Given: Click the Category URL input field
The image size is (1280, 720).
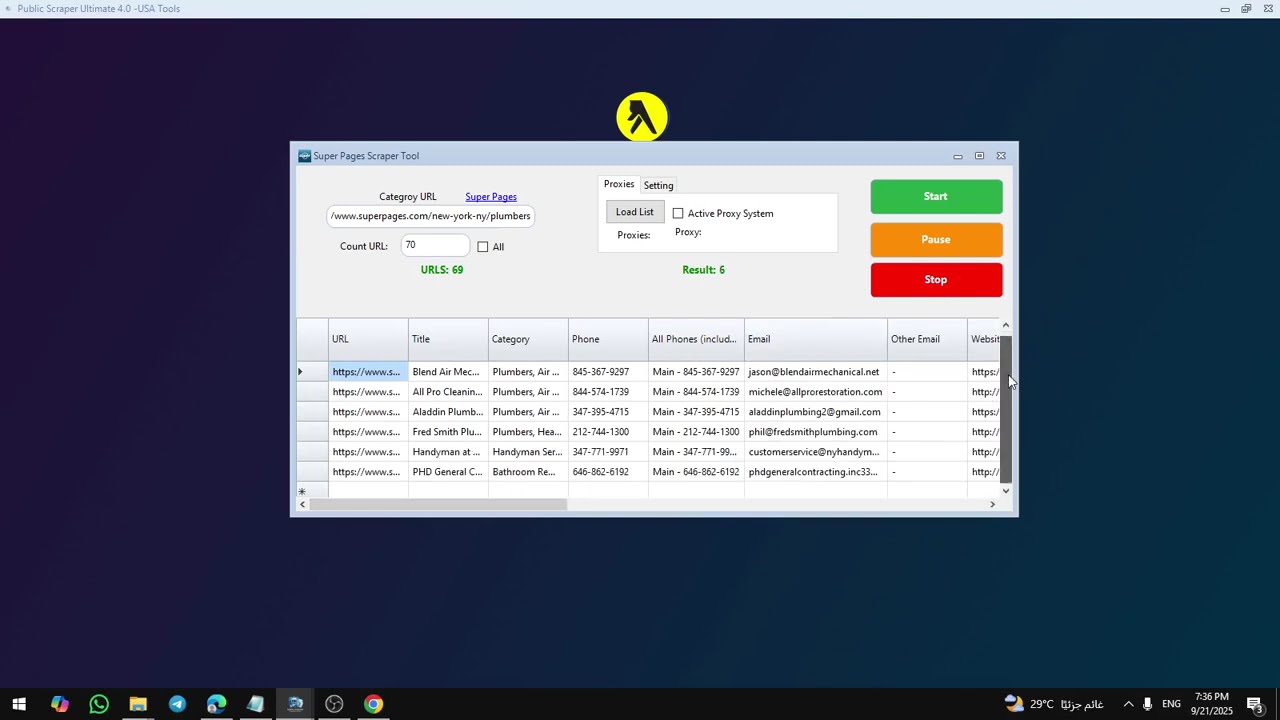Looking at the screenshot, I should 431,216.
